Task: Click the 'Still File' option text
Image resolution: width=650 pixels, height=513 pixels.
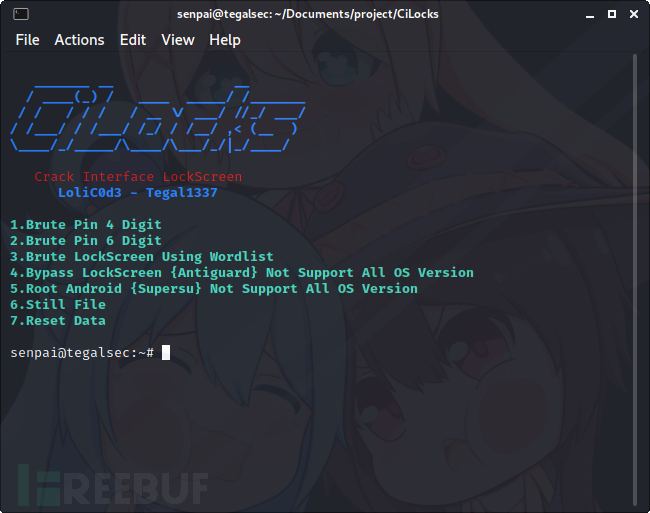Action: pyautogui.click(x=58, y=305)
